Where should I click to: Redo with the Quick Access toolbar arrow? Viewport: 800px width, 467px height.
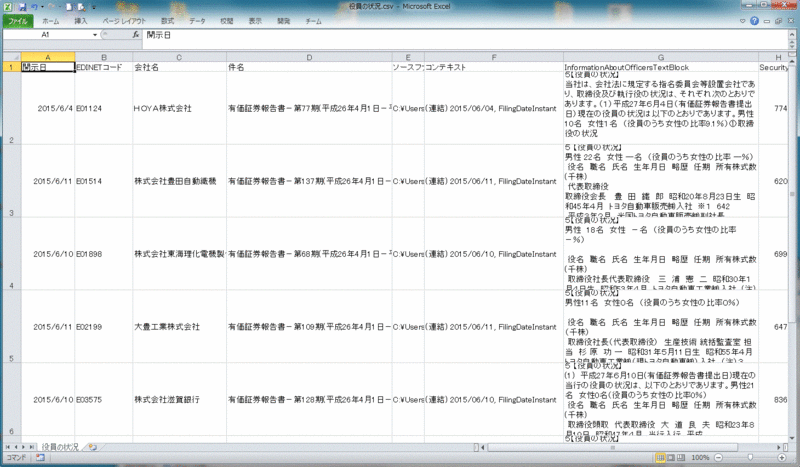pyautogui.click(x=51, y=7)
